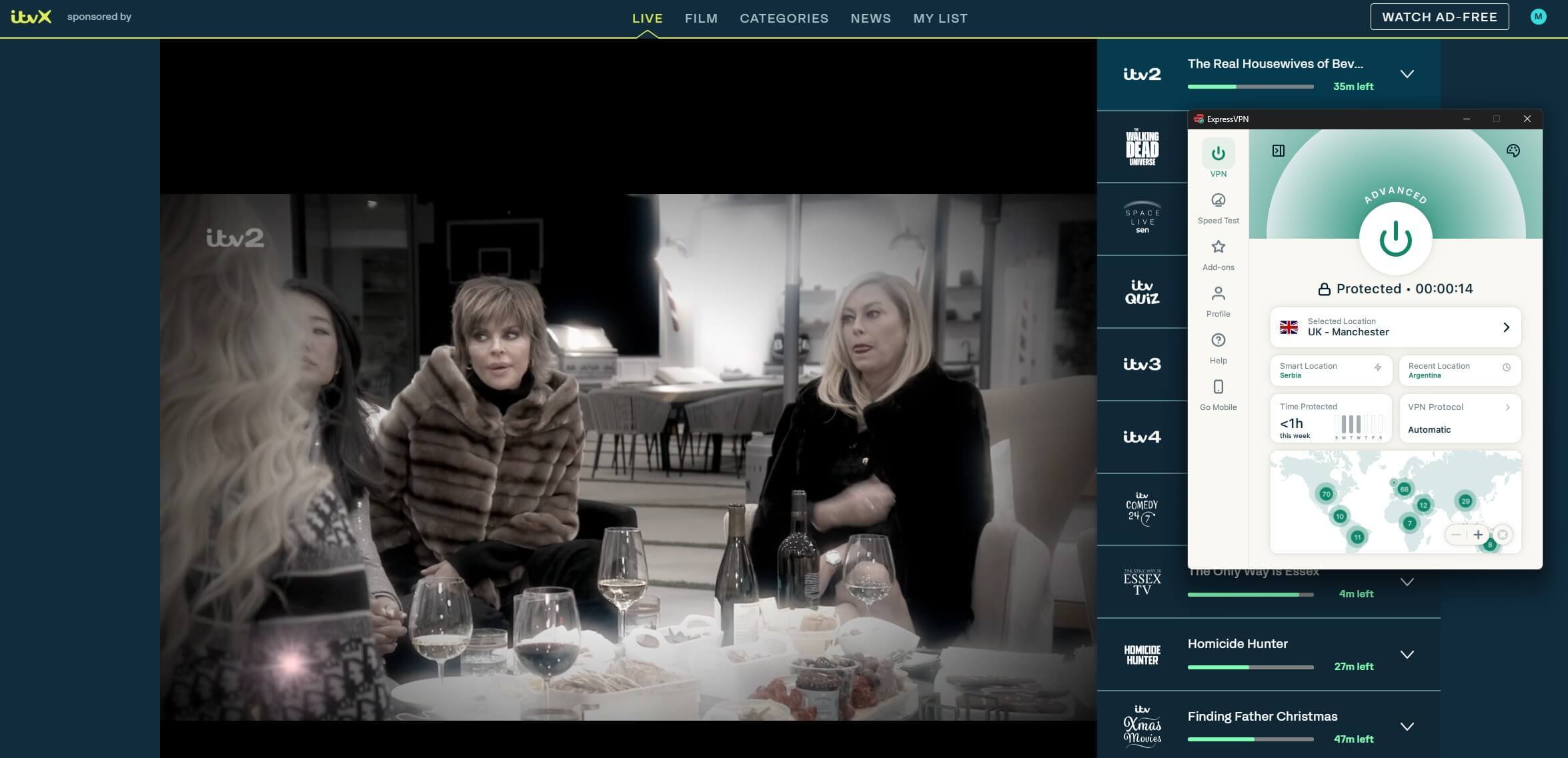
Task: Open Go Mobile in ExpressVPN sidebar
Action: pyautogui.click(x=1218, y=395)
